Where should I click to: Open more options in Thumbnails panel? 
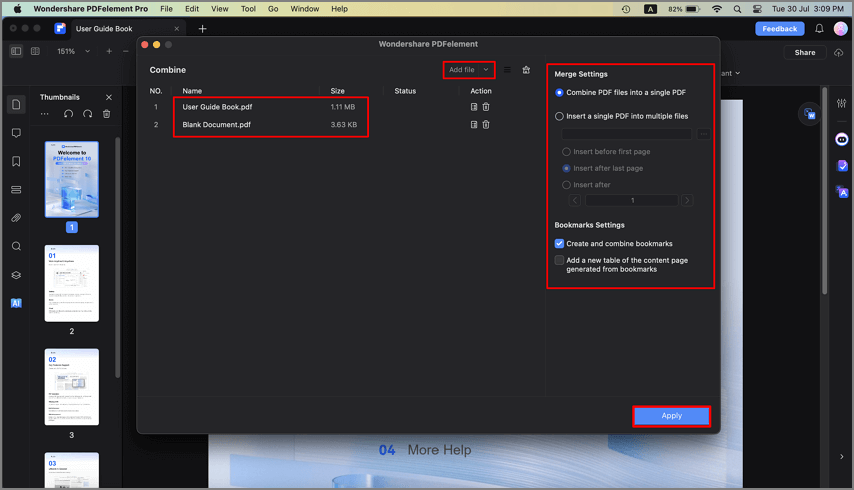coord(45,114)
